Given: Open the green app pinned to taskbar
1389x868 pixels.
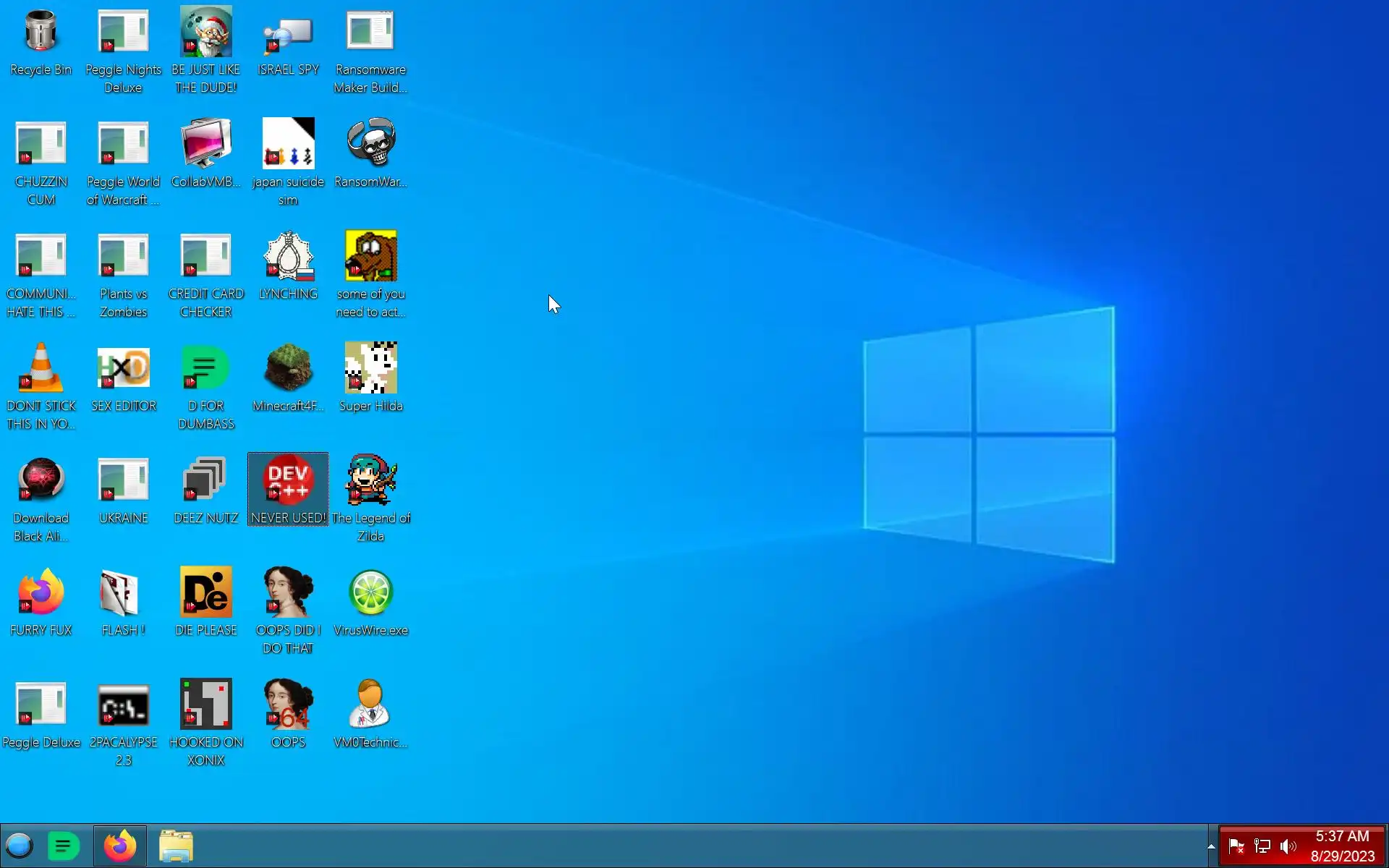Looking at the screenshot, I should pyautogui.click(x=63, y=846).
